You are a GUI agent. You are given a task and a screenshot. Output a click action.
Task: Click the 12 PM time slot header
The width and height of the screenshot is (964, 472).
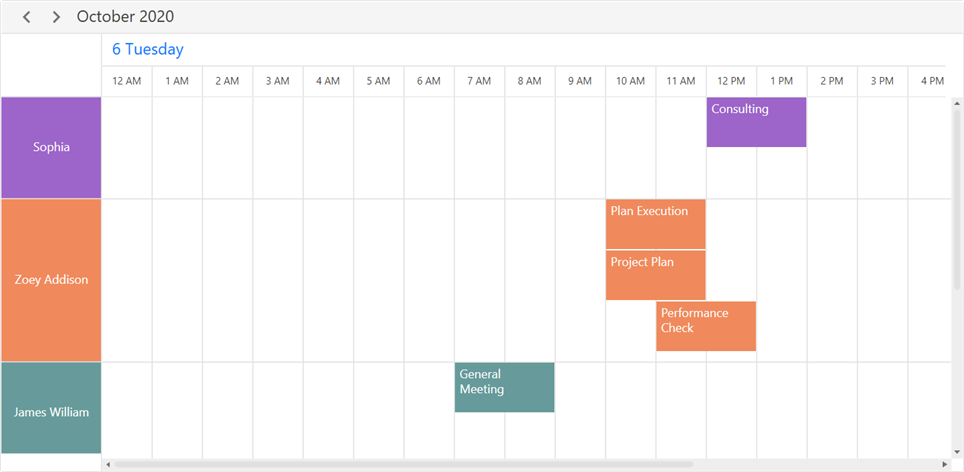(x=731, y=81)
